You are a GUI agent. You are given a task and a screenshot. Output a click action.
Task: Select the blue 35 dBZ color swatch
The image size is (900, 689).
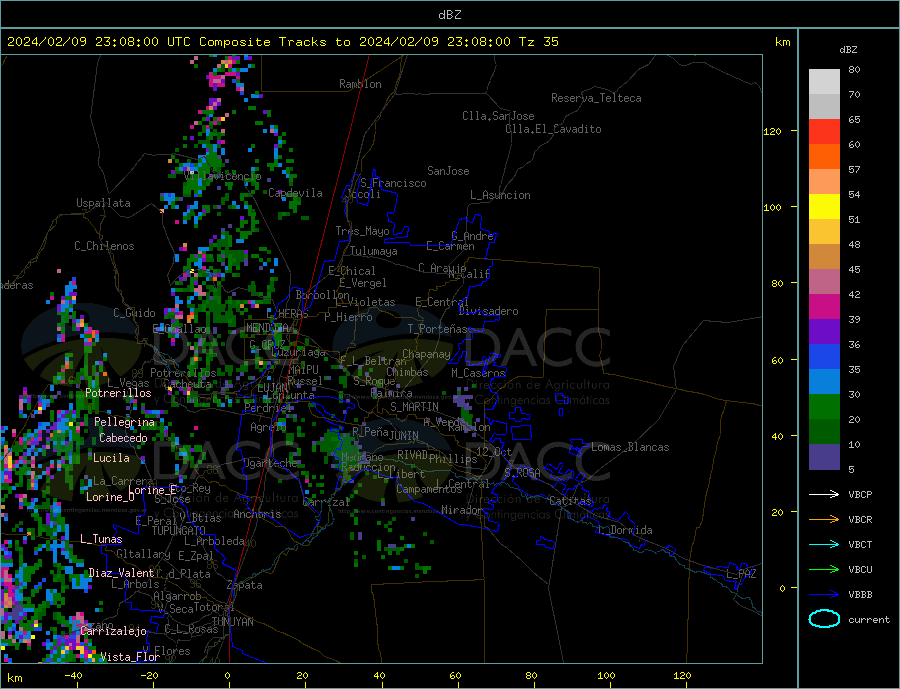pyautogui.click(x=824, y=357)
